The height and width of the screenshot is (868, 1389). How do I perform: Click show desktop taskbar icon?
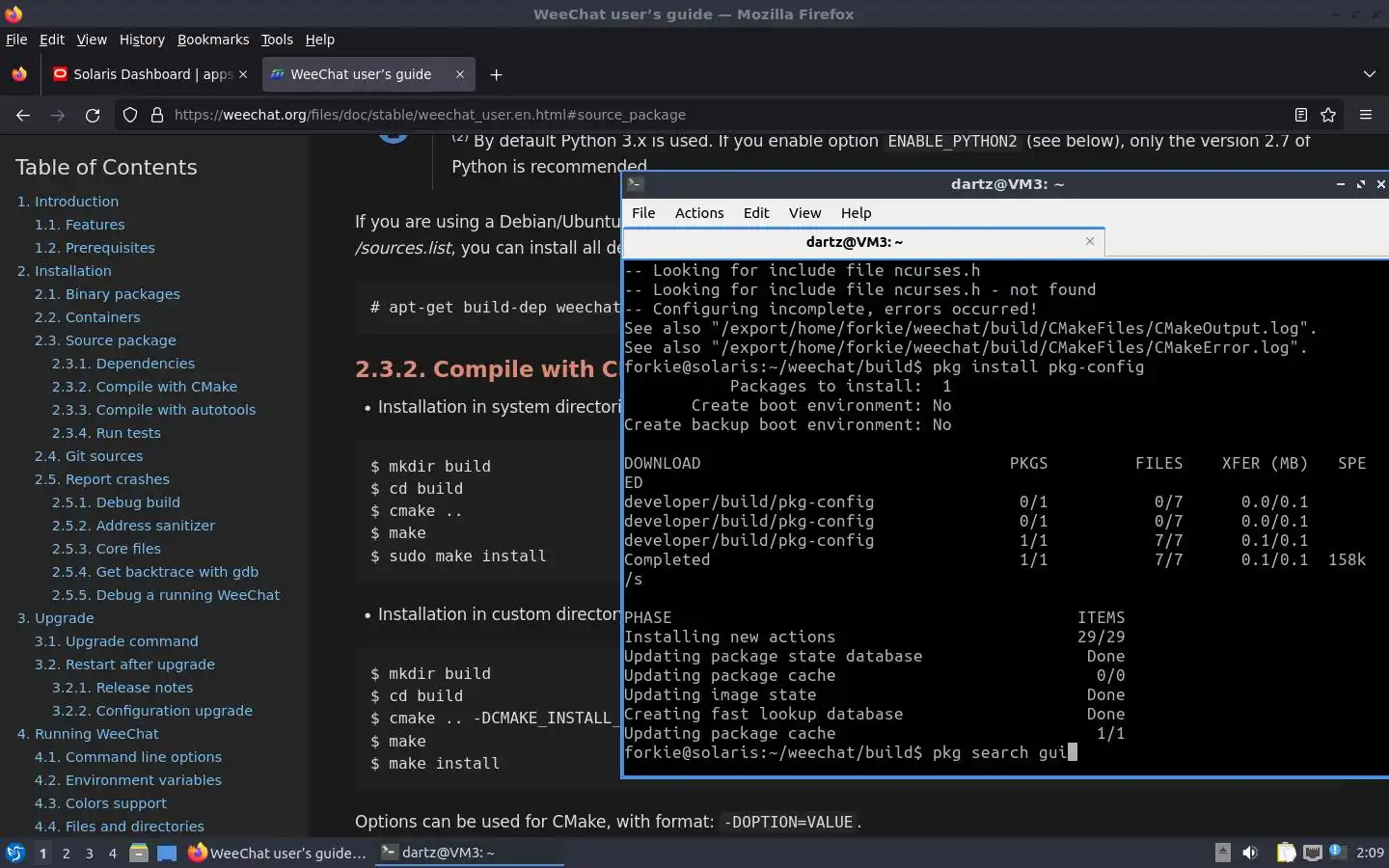(167, 853)
